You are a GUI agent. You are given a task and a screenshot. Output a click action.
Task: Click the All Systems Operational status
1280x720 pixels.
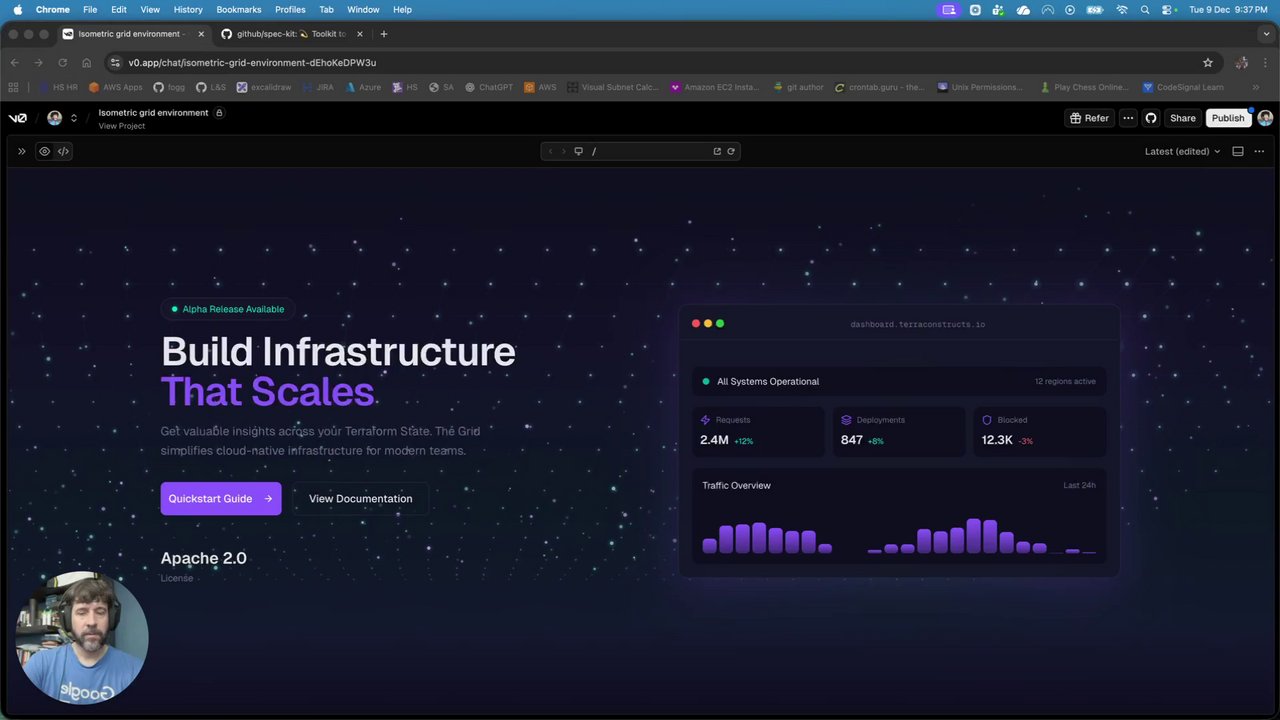pos(768,381)
